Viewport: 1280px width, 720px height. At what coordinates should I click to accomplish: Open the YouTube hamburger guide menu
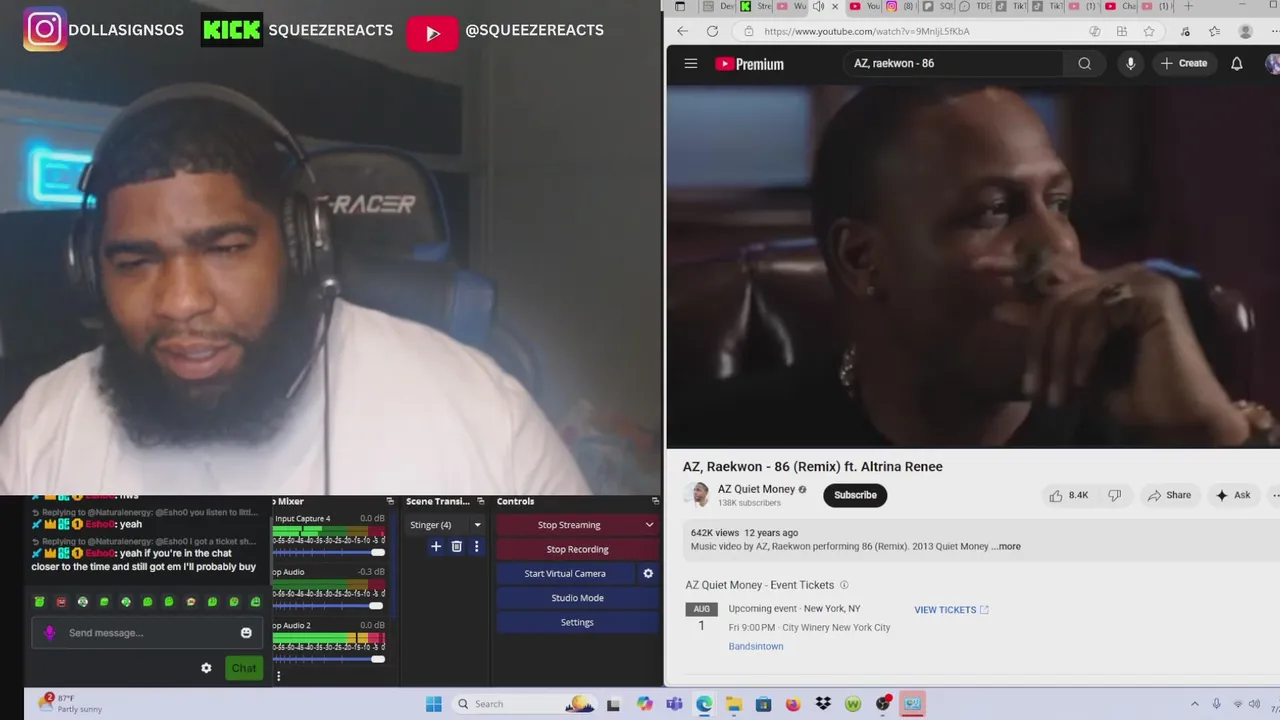[690, 63]
